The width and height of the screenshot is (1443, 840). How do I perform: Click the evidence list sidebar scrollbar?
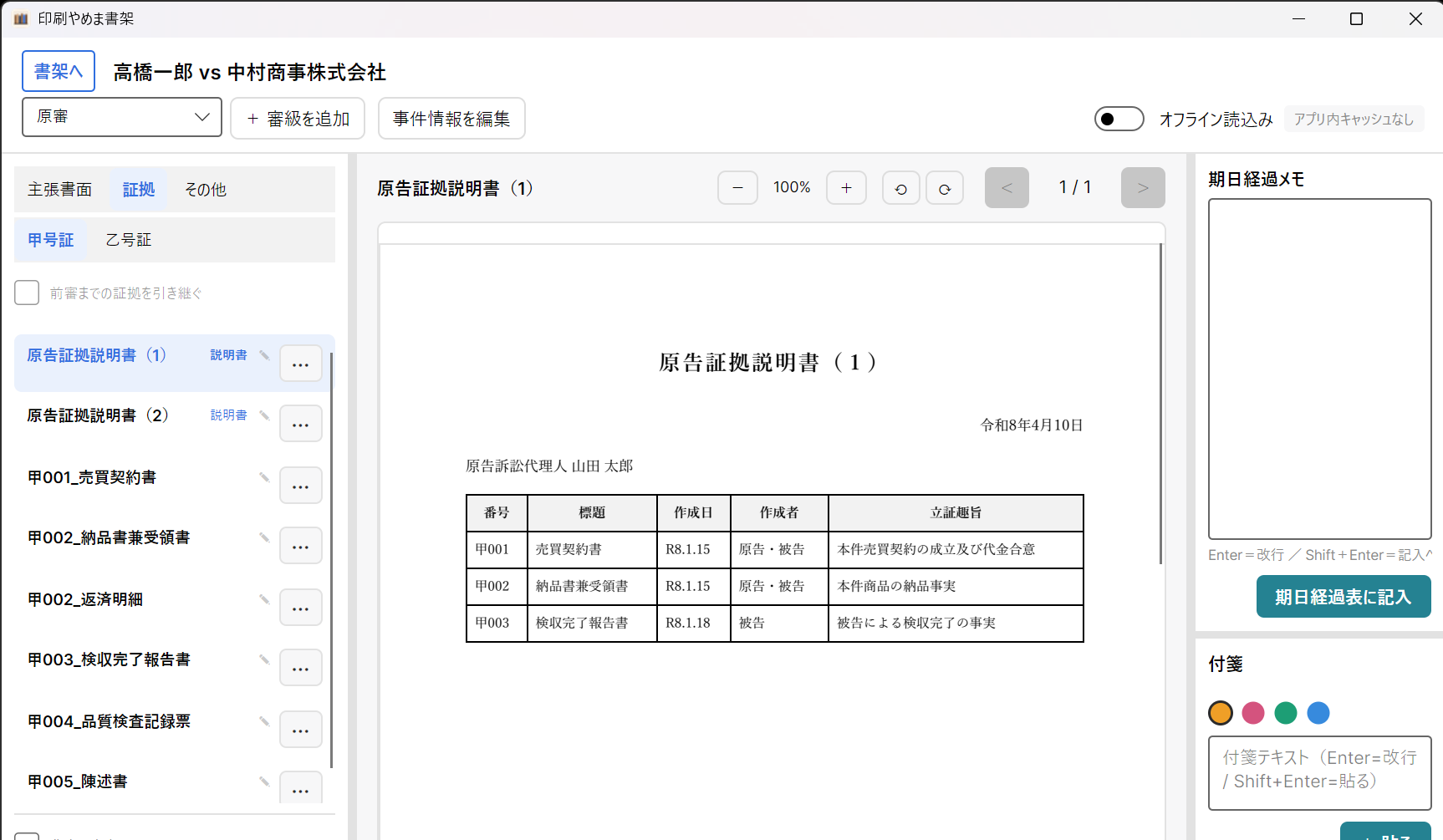pos(332,560)
